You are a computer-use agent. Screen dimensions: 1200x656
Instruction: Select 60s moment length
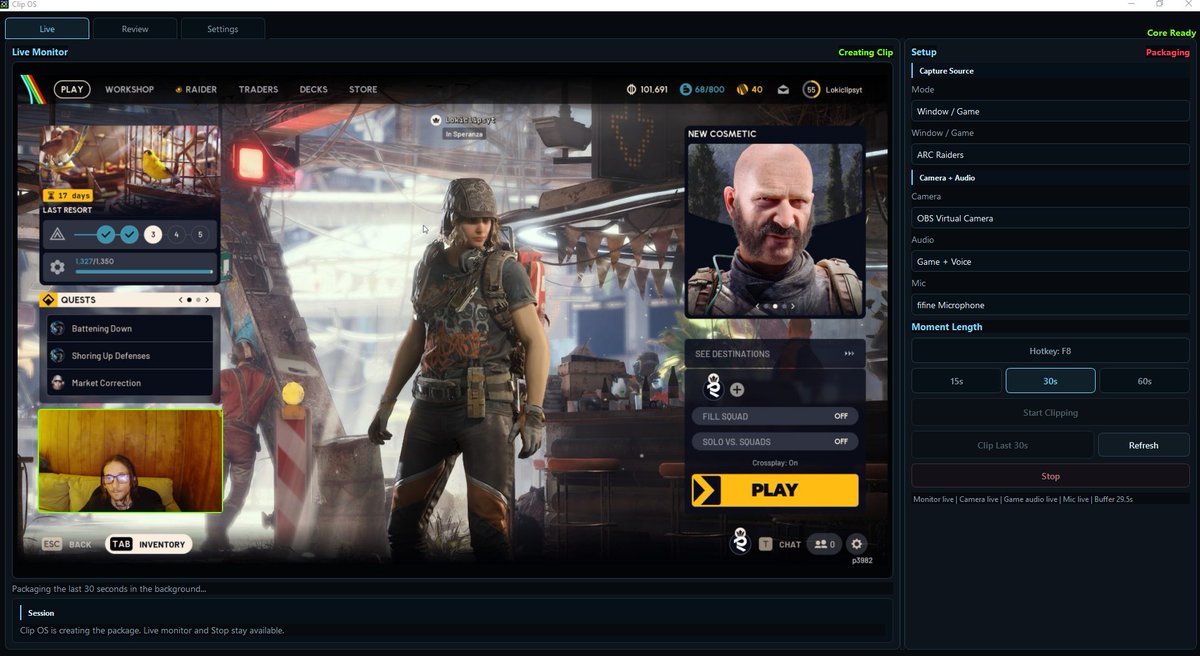pyautogui.click(x=1144, y=381)
